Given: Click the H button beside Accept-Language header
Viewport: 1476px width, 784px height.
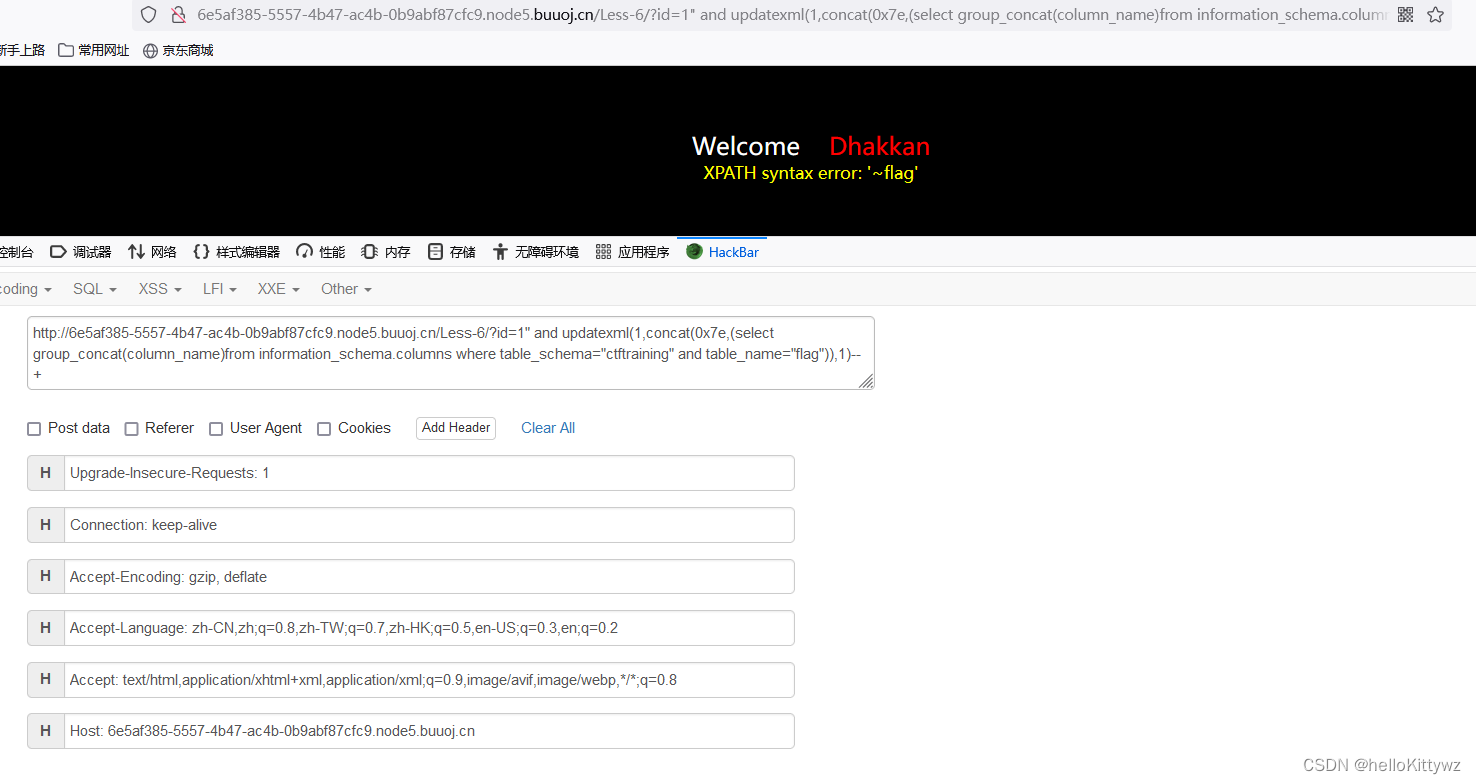Looking at the screenshot, I should coord(46,628).
